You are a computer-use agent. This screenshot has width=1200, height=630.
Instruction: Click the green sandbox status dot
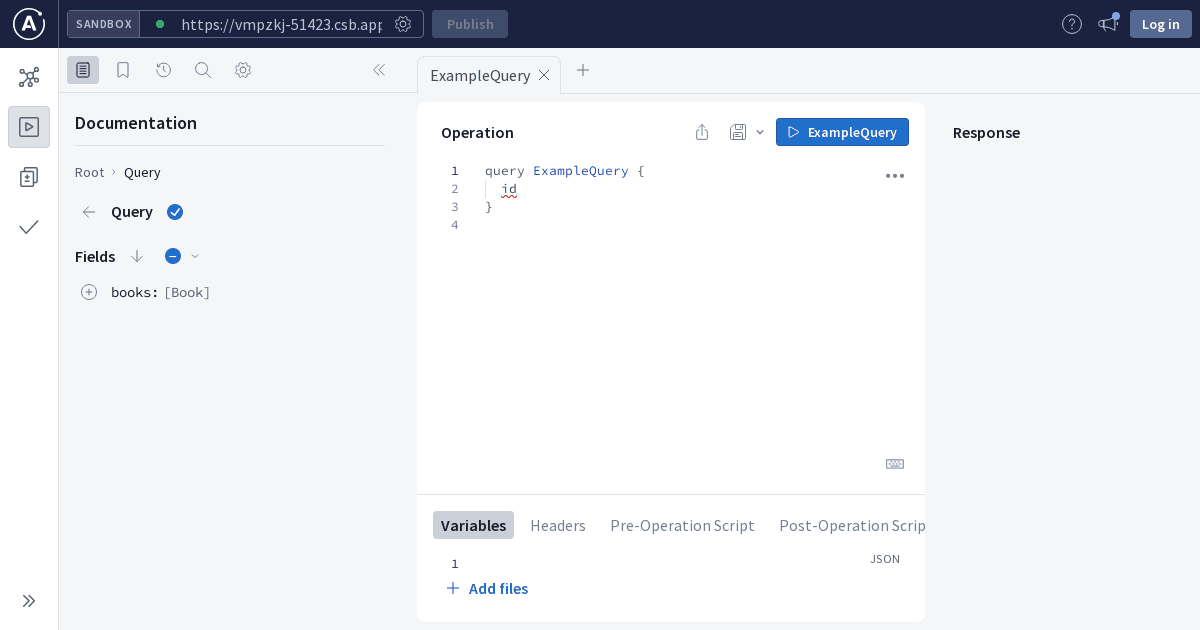[x=160, y=24]
